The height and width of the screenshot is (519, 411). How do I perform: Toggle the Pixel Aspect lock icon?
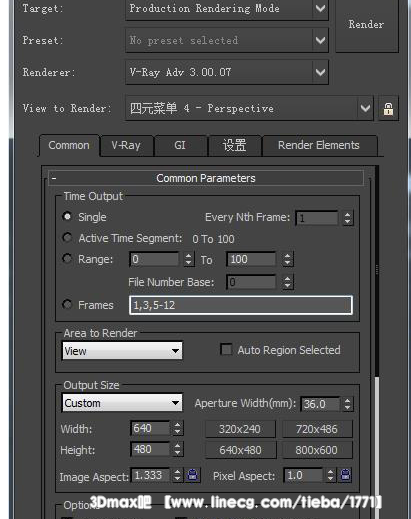coord(346,475)
